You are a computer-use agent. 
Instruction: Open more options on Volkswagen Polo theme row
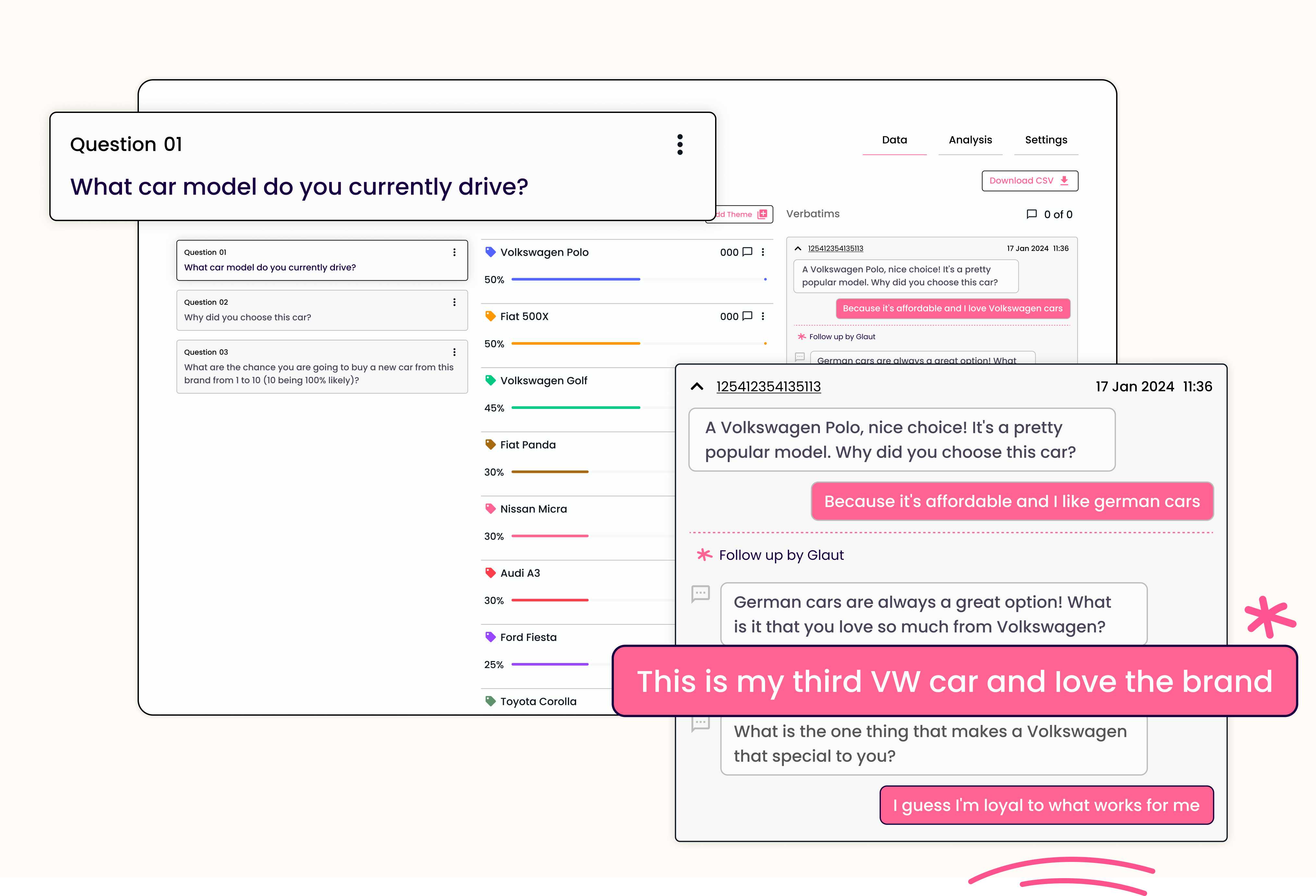763,252
